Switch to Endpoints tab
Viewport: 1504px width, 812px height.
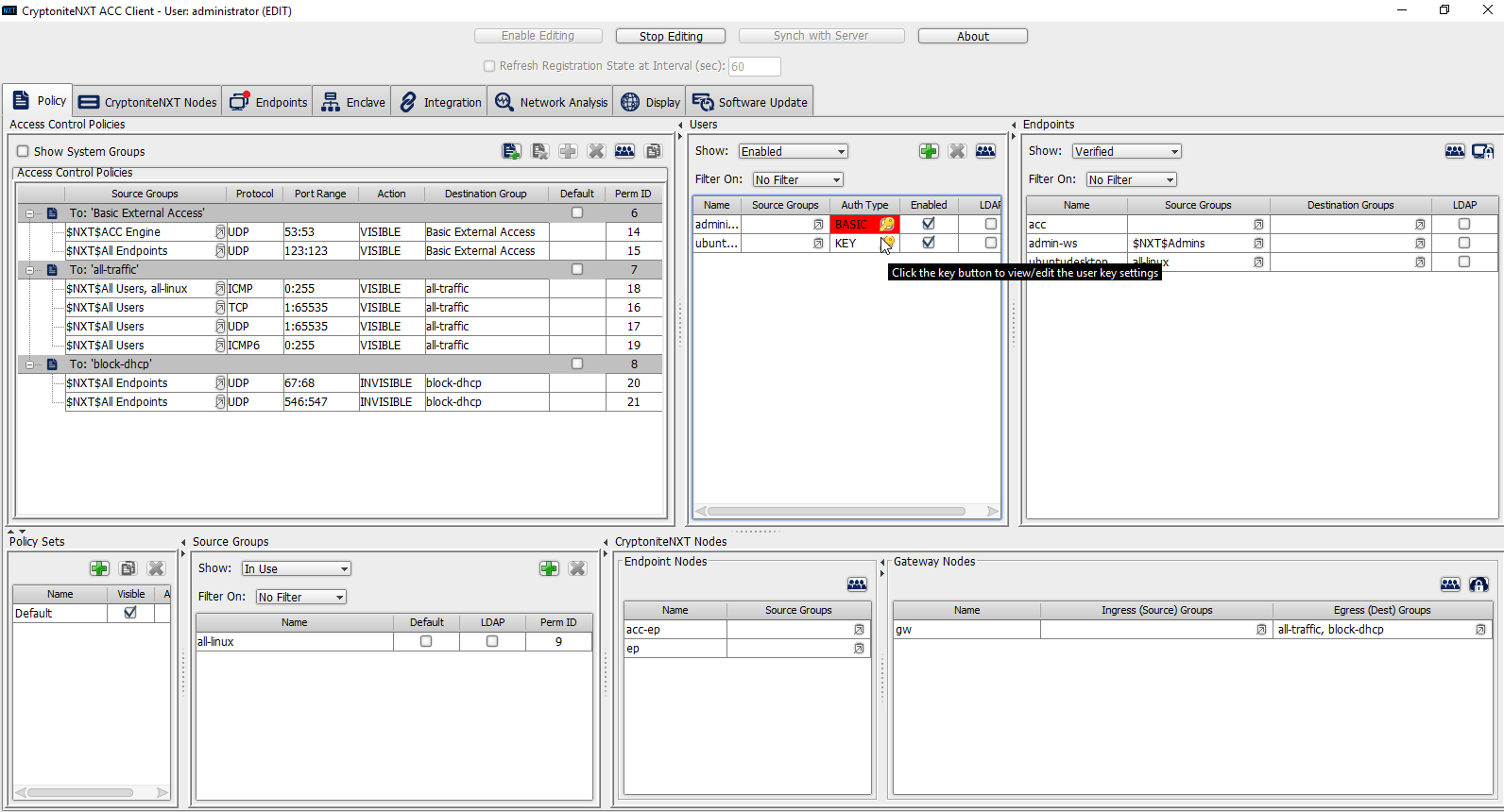(269, 102)
